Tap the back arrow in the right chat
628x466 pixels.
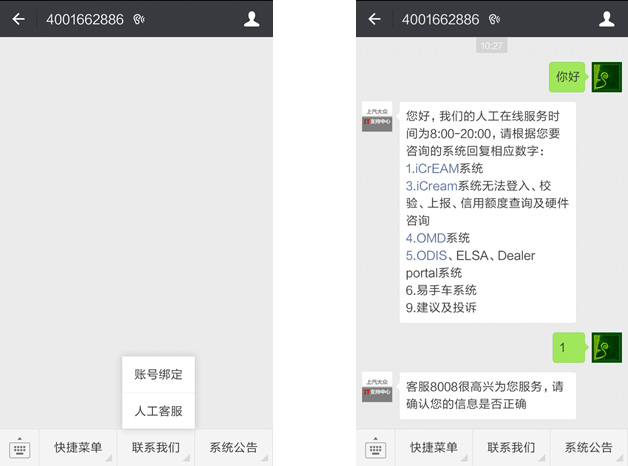click(374, 19)
